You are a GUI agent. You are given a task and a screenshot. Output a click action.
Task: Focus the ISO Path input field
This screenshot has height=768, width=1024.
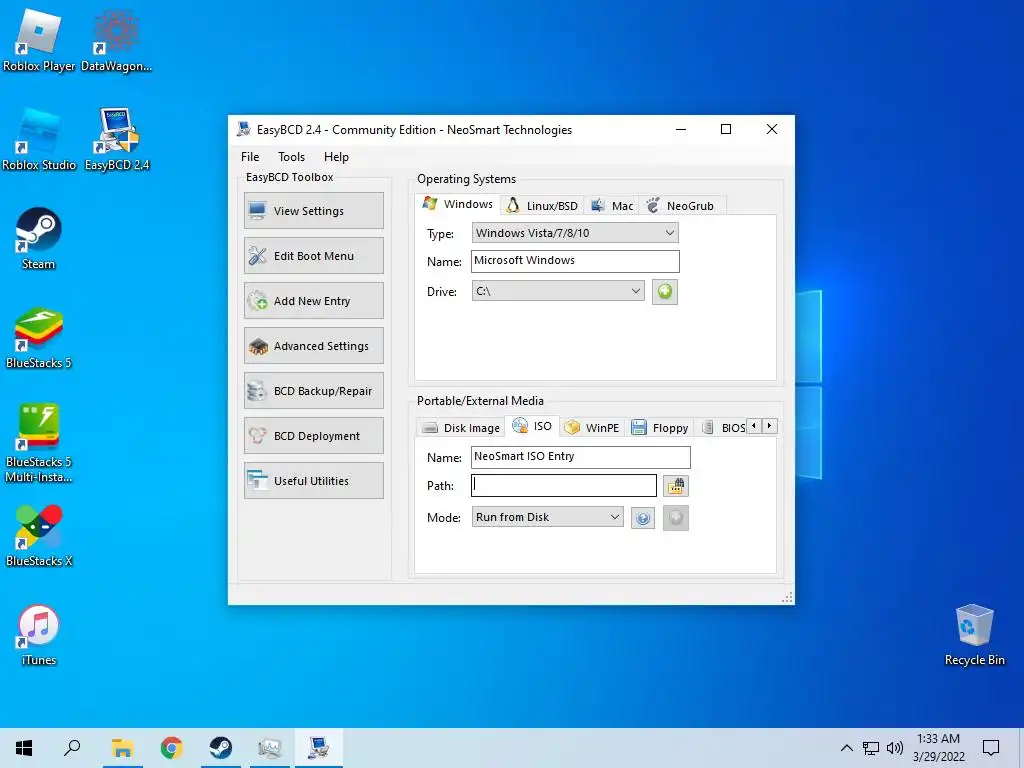point(564,485)
